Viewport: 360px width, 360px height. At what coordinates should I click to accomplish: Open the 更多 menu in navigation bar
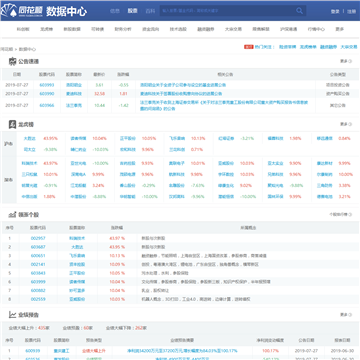click(339, 29)
